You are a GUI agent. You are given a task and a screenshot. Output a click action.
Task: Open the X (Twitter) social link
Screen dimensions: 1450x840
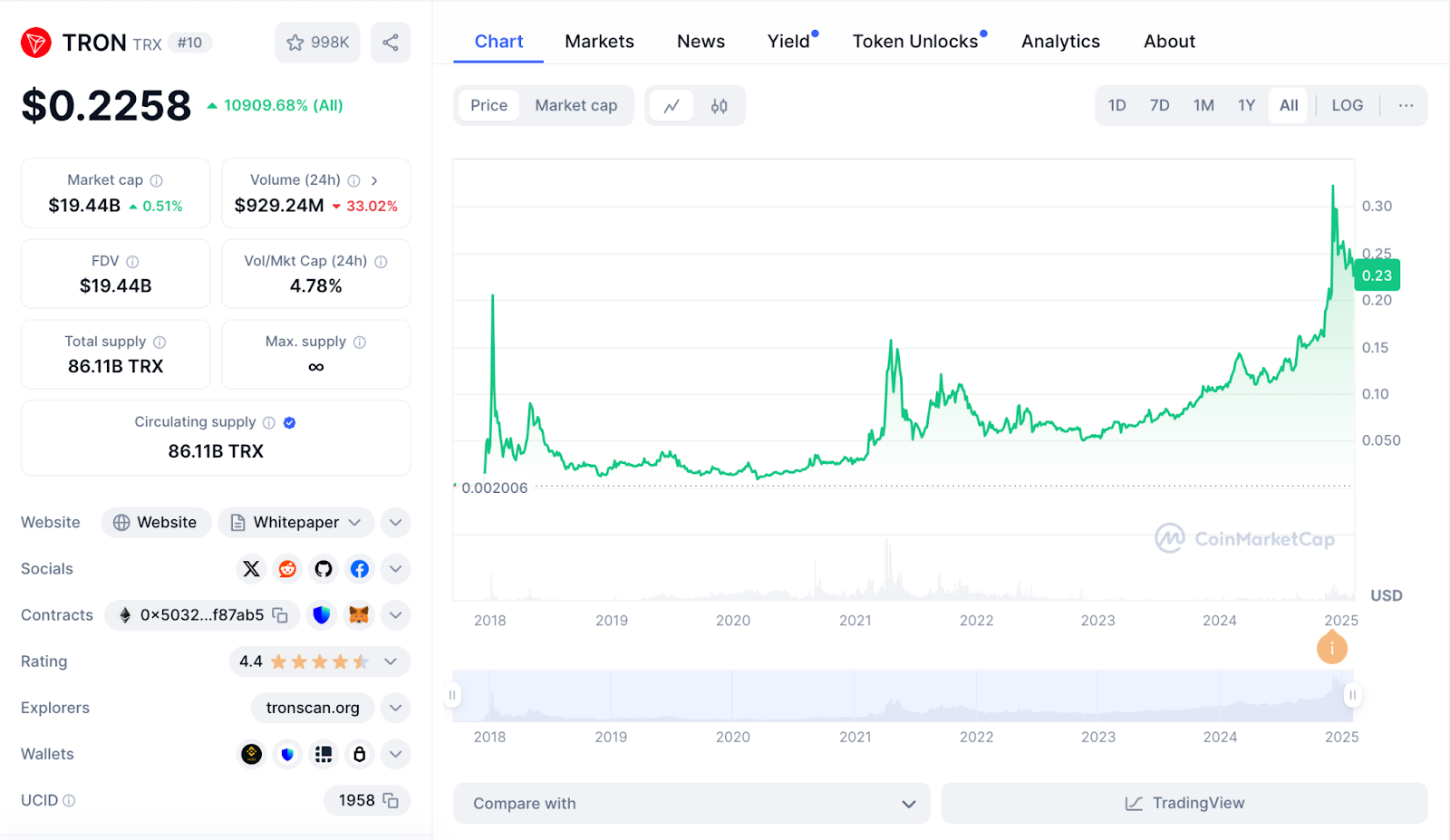251,569
